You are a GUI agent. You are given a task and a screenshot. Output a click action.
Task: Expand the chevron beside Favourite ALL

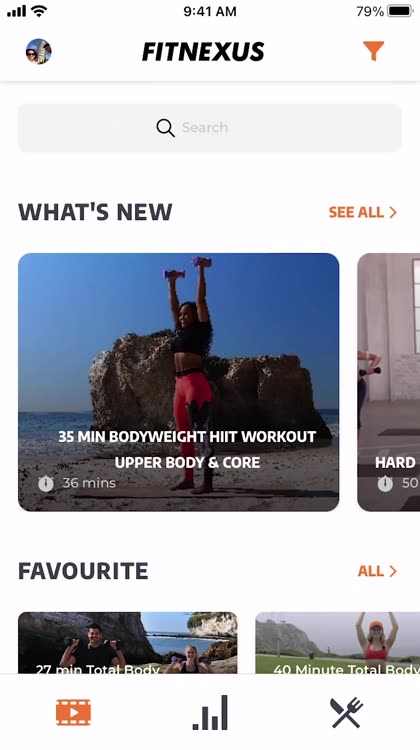(393, 571)
